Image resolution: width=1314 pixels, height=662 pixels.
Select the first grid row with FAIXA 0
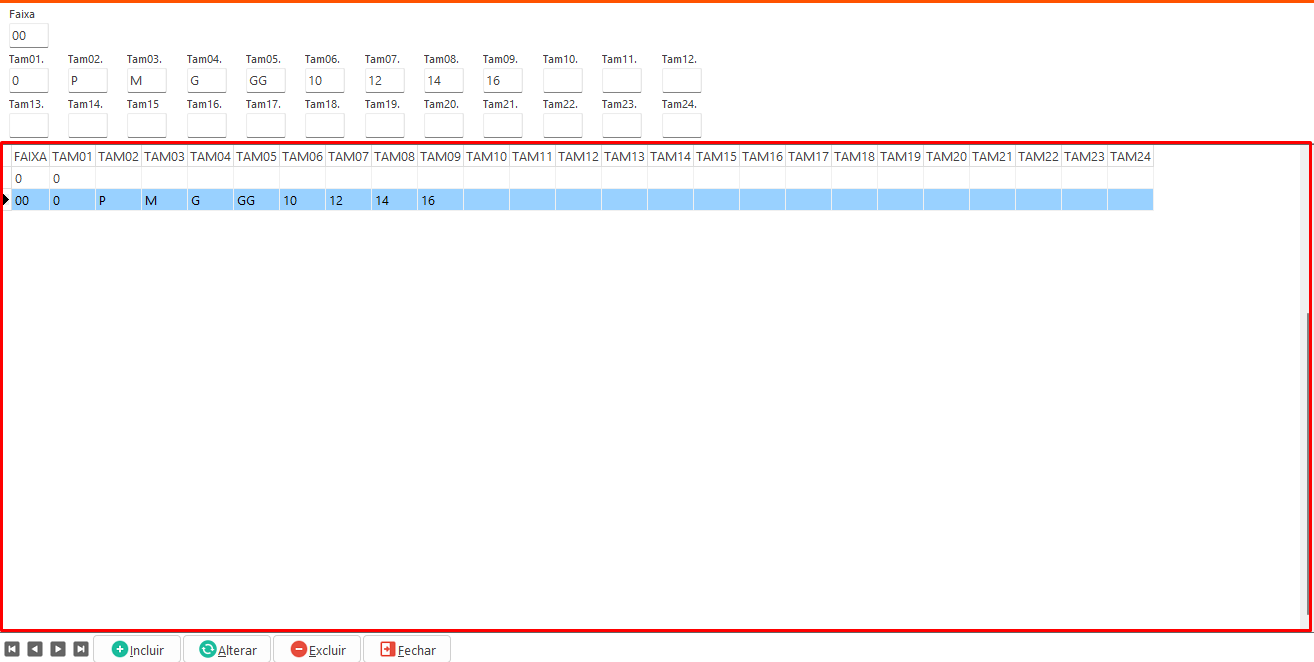pos(30,178)
